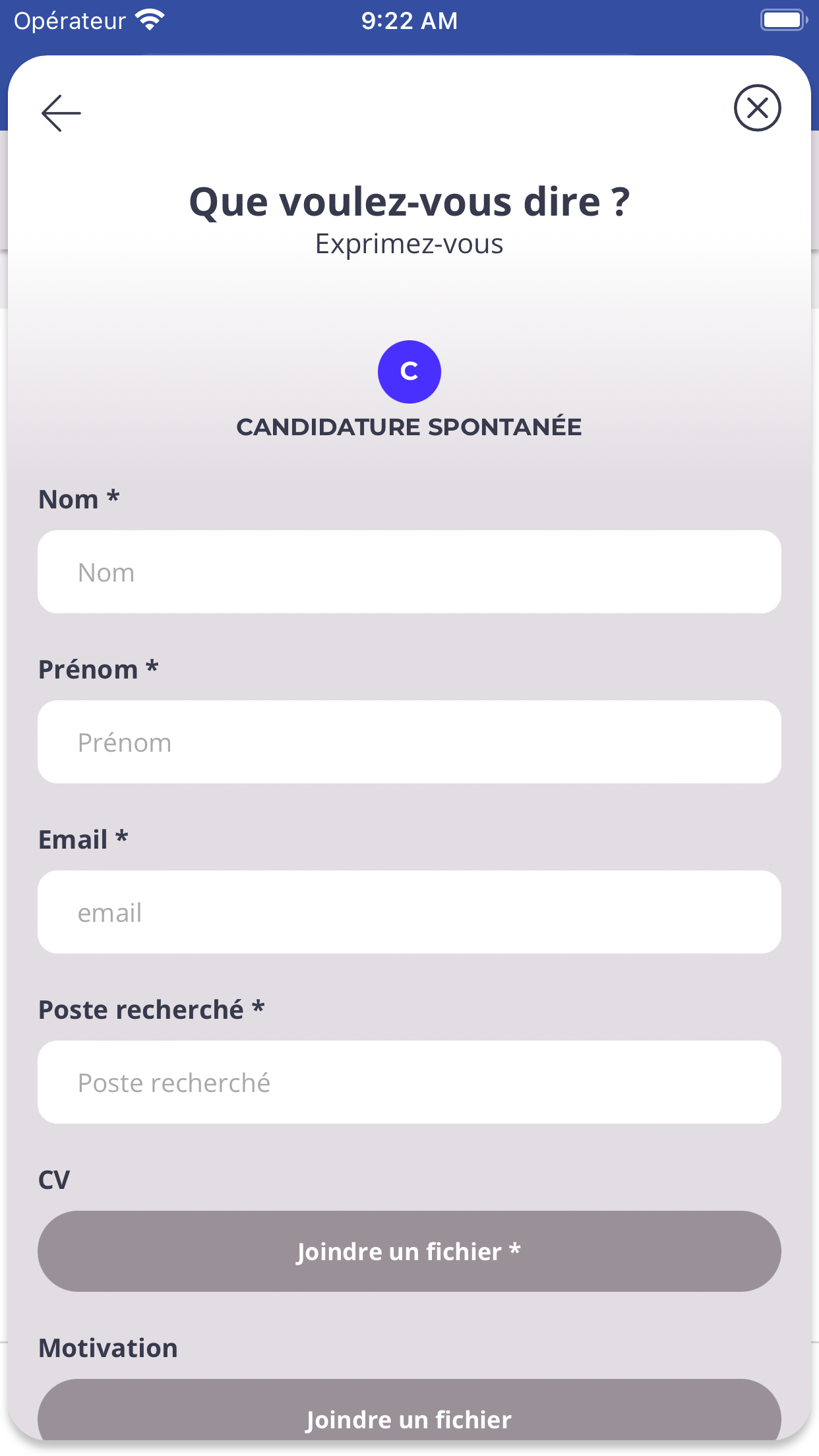Click the Poste recherché * label
Viewport: 819px width, 1456px height.
point(152,1010)
